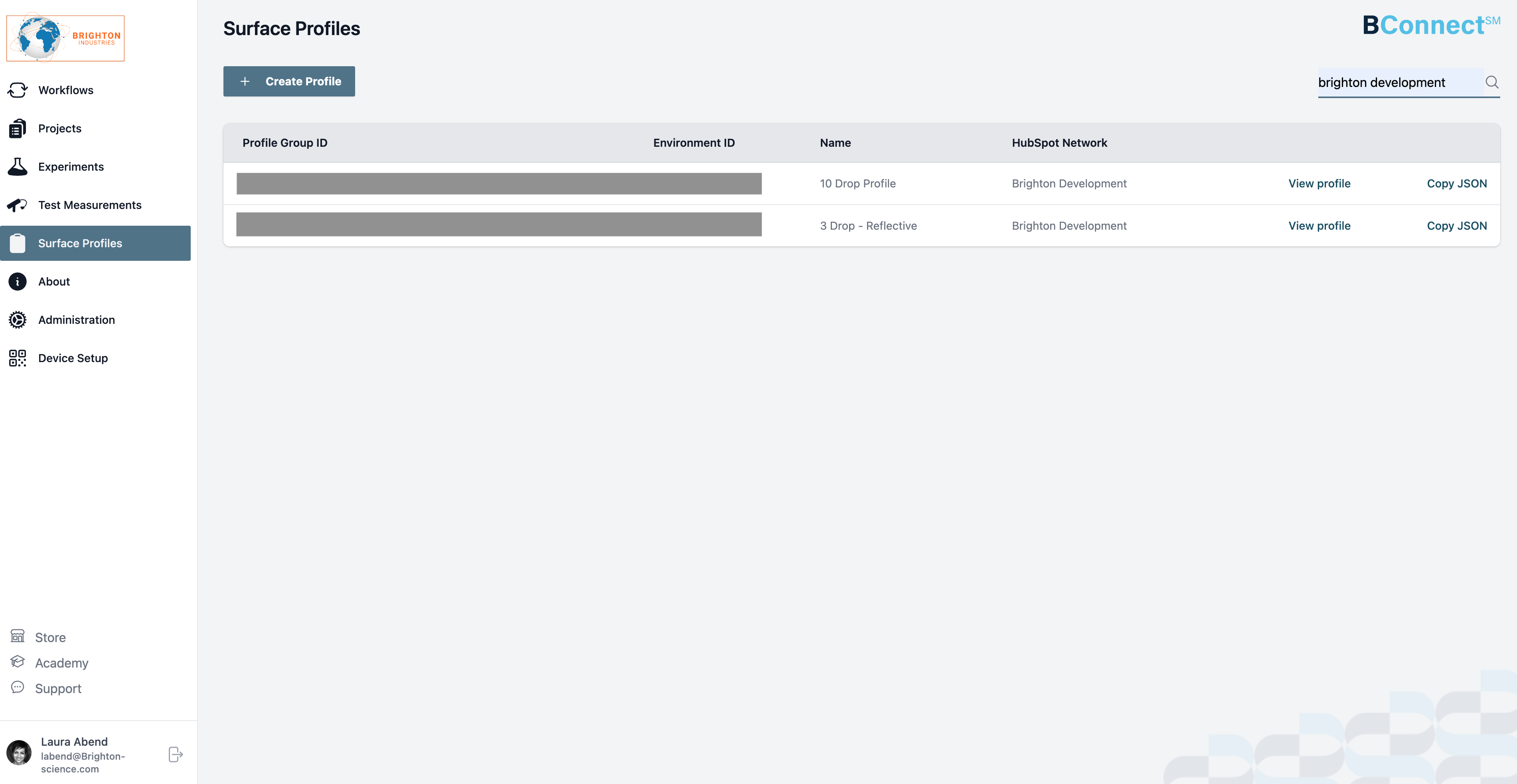Click View profile for 10 Drop Profile

pos(1319,183)
